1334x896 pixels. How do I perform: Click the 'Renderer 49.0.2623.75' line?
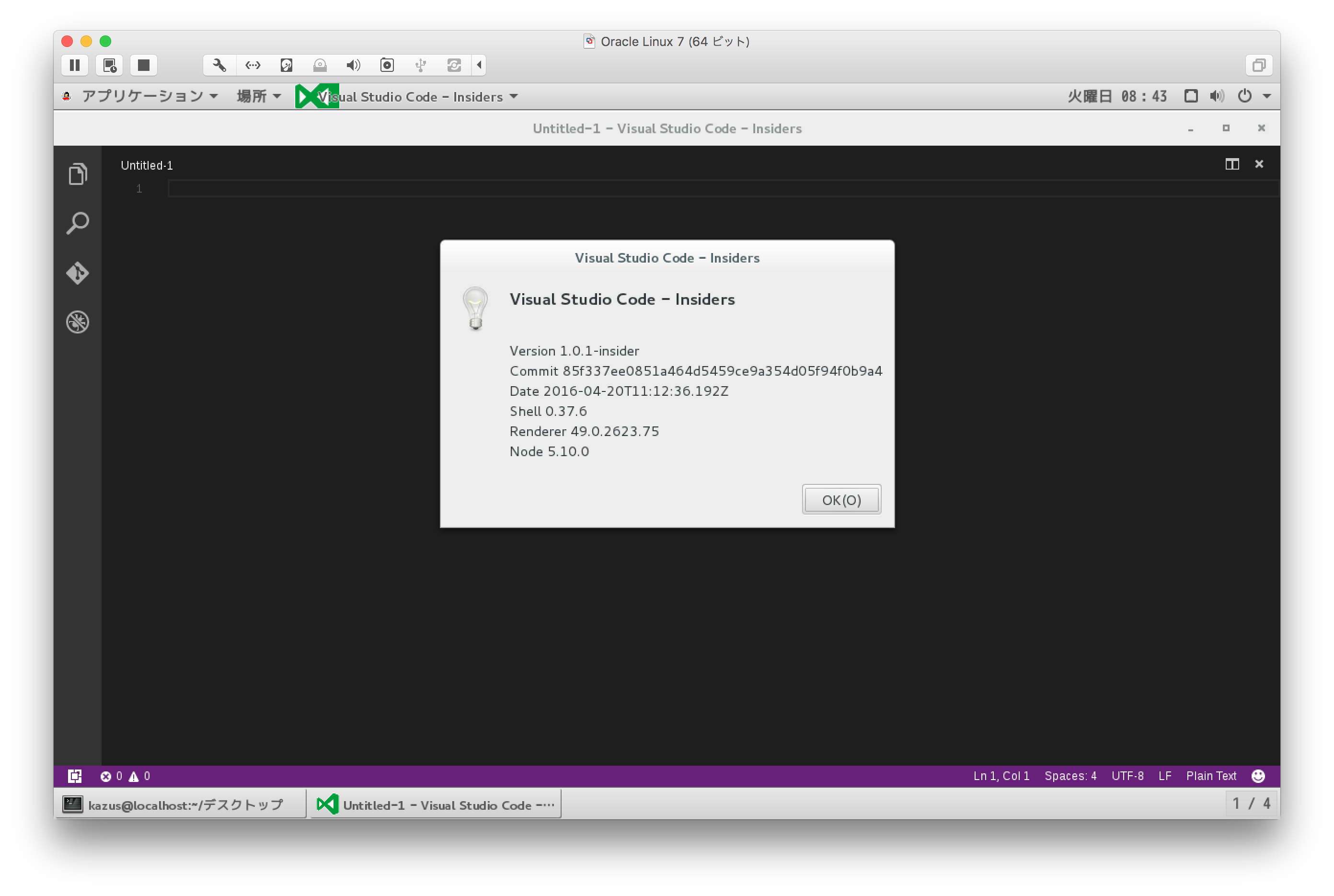click(584, 431)
